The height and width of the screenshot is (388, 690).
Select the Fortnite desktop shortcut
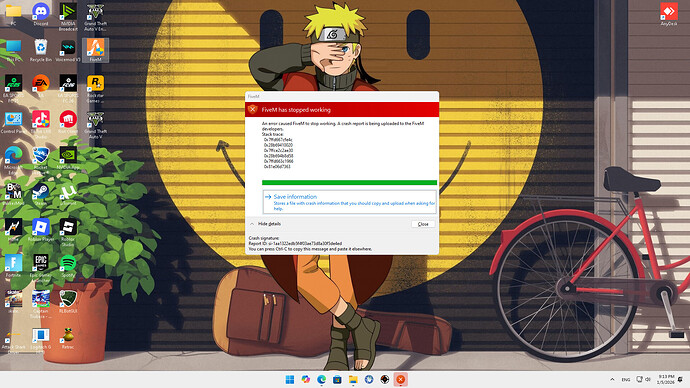click(x=13, y=265)
